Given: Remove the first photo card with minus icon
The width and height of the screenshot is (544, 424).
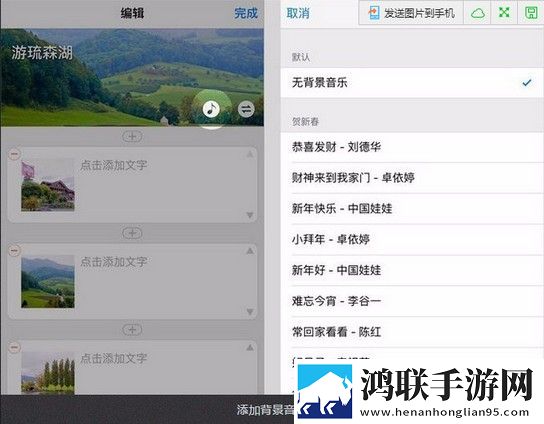Looking at the screenshot, I should click(x=14, y=154).
